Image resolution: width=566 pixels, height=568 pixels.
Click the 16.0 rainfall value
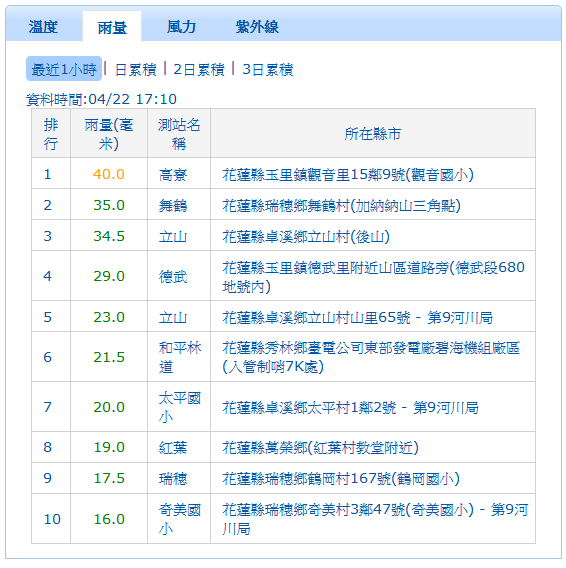click(x=109, y=519)
